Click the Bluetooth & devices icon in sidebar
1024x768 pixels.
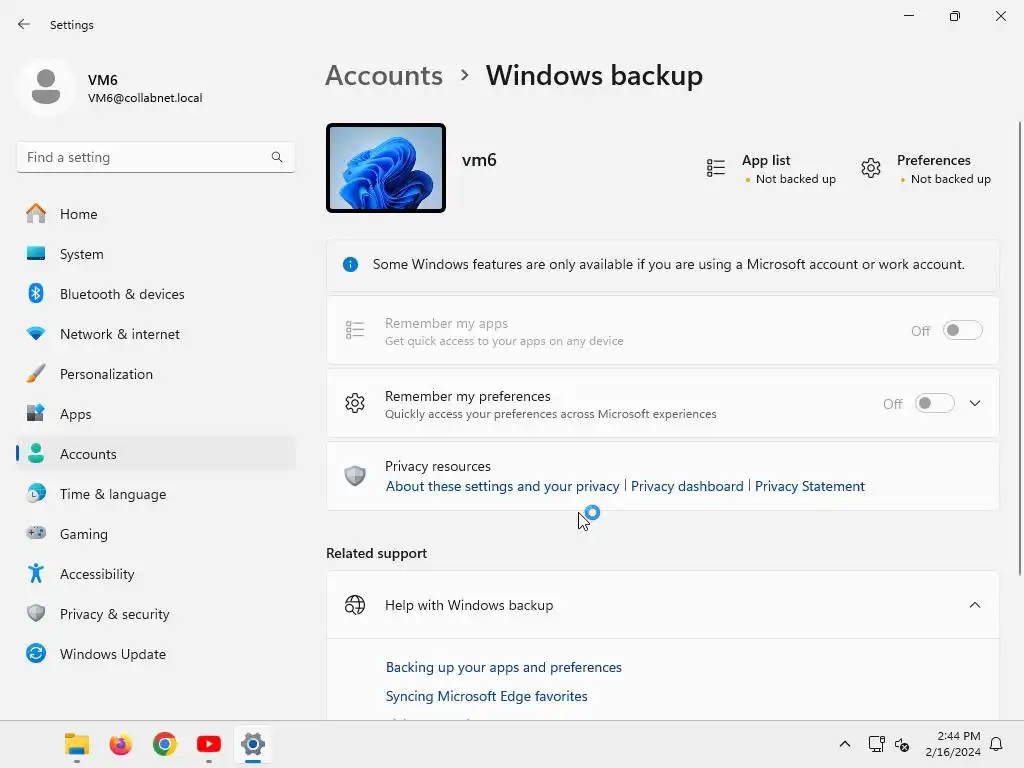pyautogui.click(x=36, y=294)
